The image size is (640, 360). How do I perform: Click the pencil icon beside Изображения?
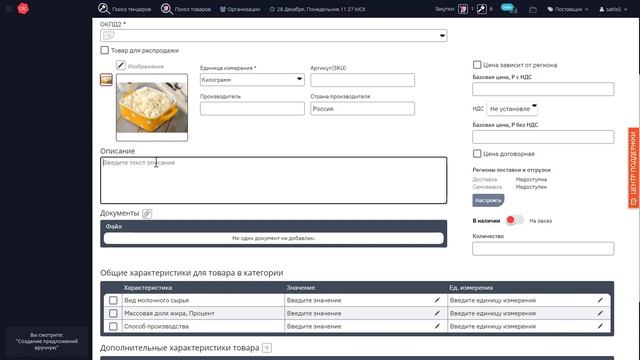click(120, 65)
